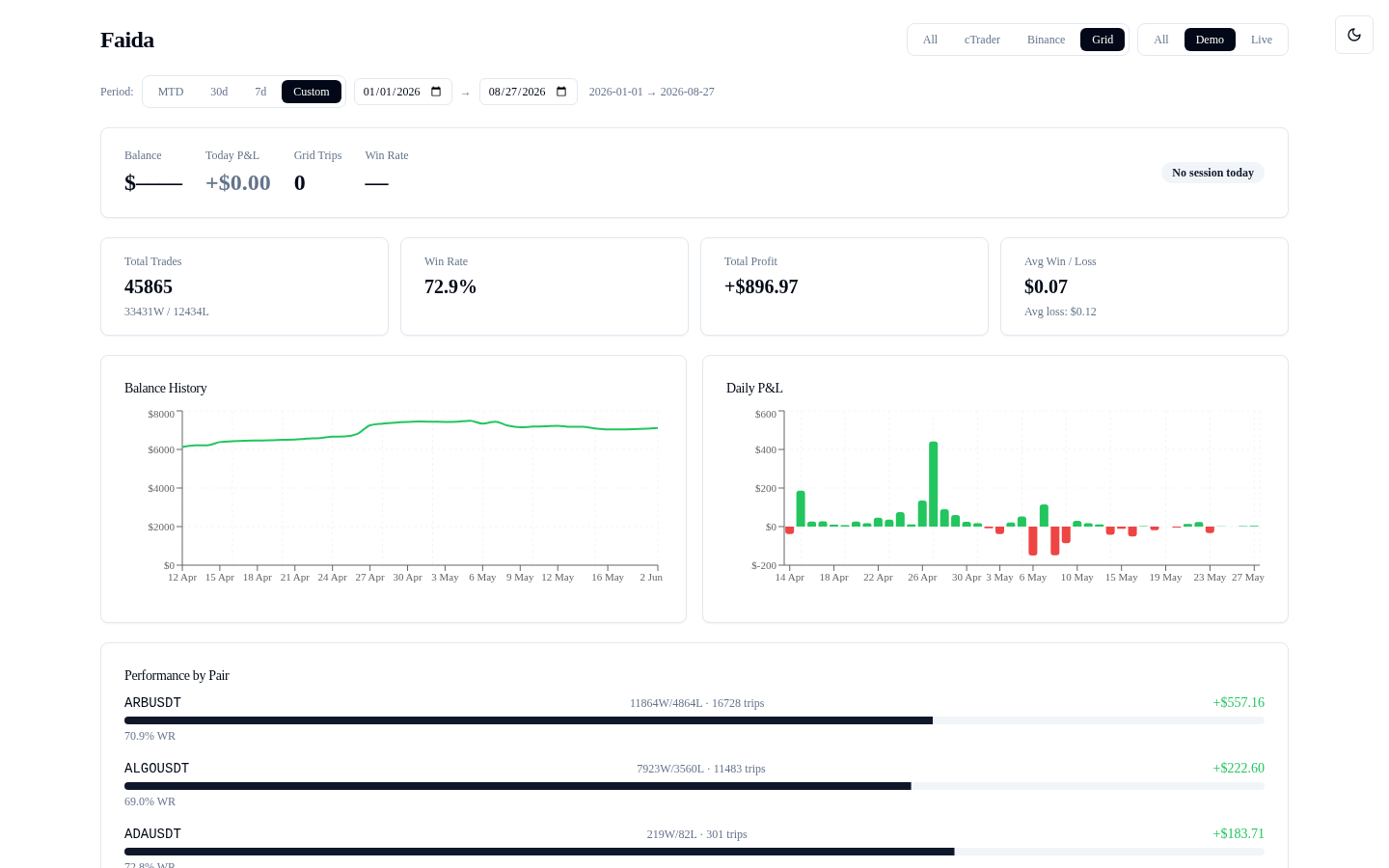Click the No session today badge
The height and width of the screenshot is (868, 1389).
pos(1212,173)
